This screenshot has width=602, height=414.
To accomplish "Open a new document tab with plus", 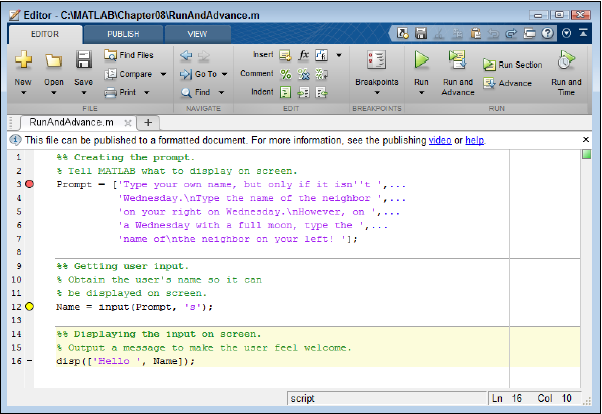I will tap(148, 123).
